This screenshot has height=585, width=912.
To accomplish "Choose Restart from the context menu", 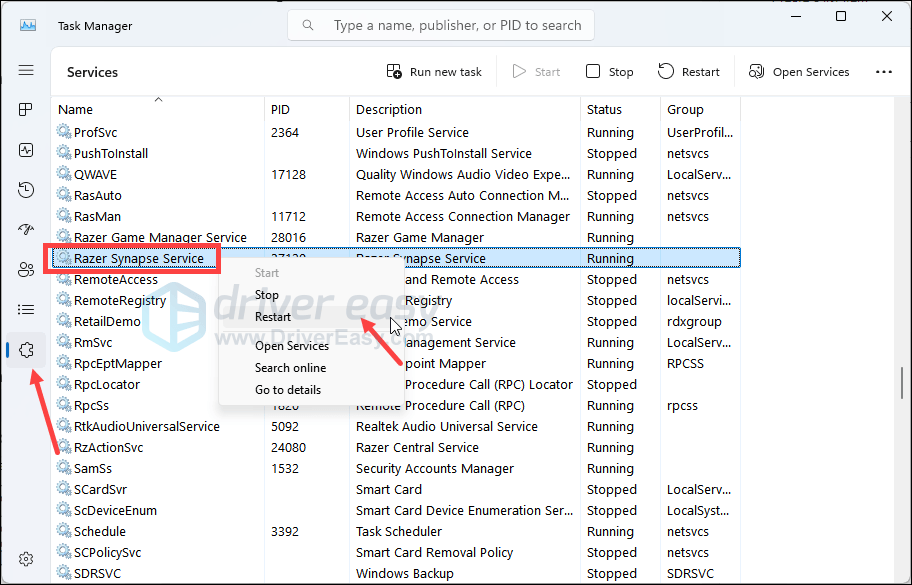I will coord(273,317).
